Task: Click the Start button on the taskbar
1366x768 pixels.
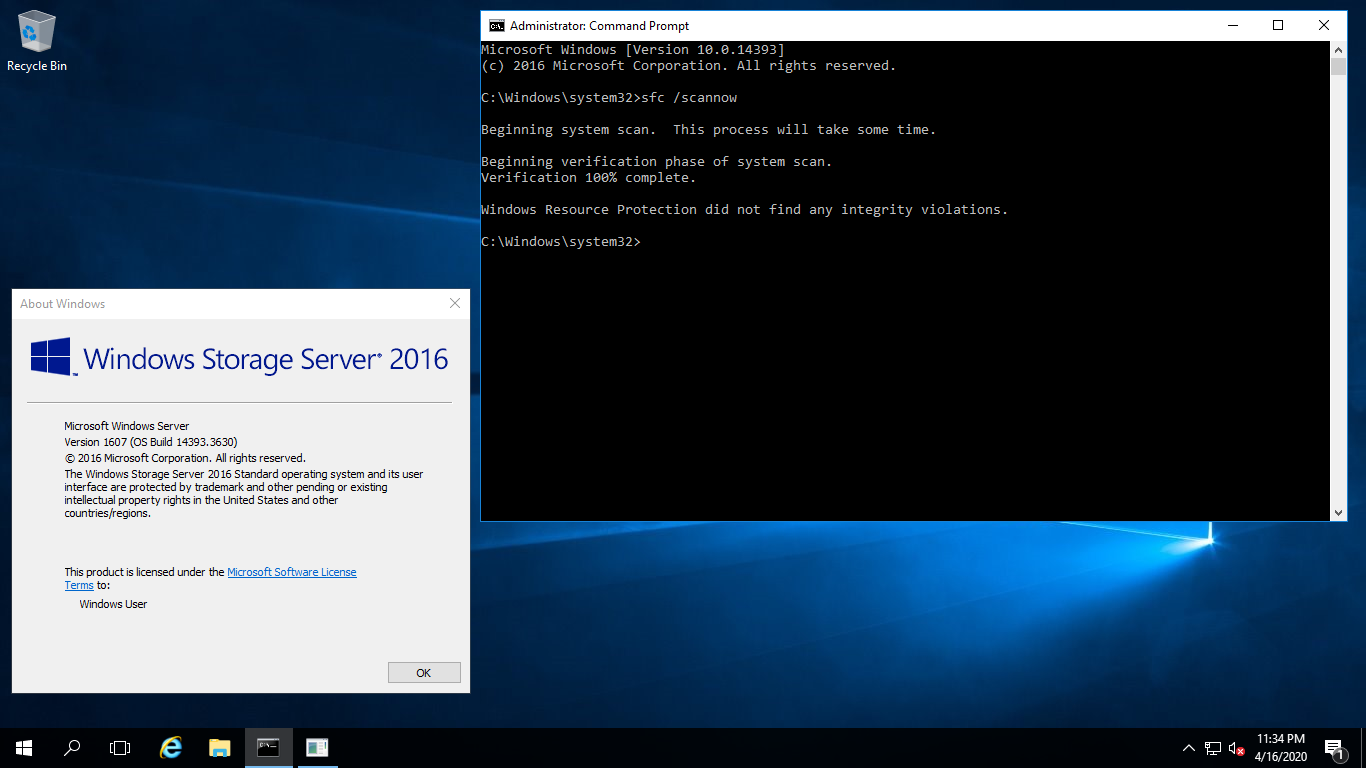Action: coord(24,747)
